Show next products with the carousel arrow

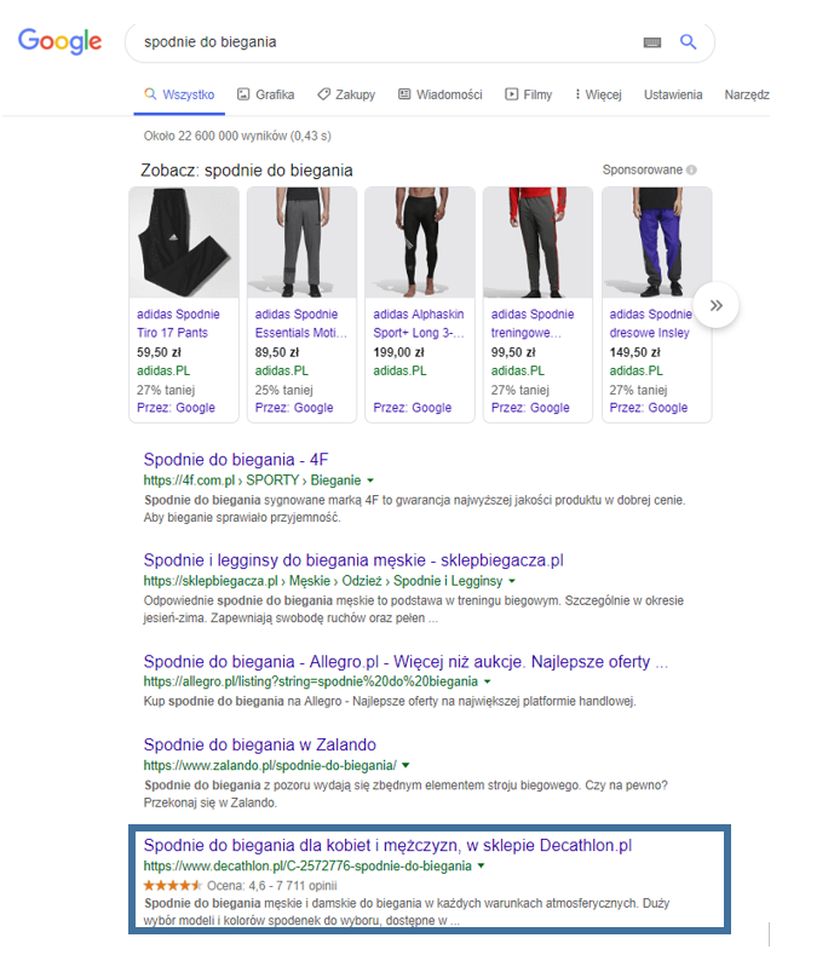[716, 306]
